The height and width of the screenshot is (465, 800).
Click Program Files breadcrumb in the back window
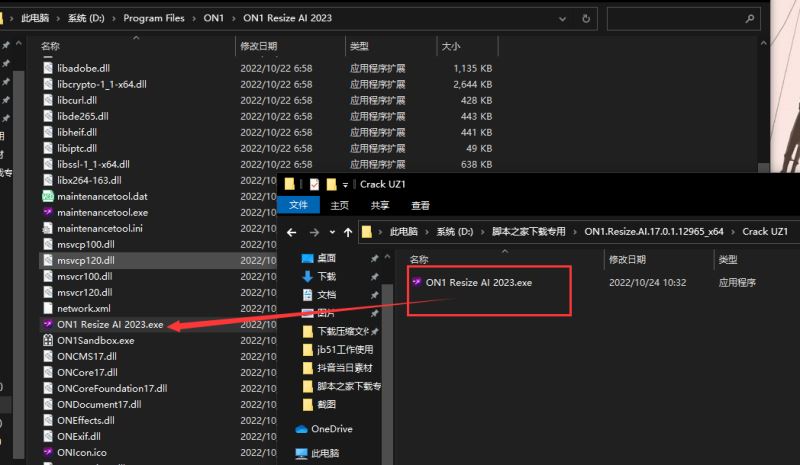coord(154,18)
